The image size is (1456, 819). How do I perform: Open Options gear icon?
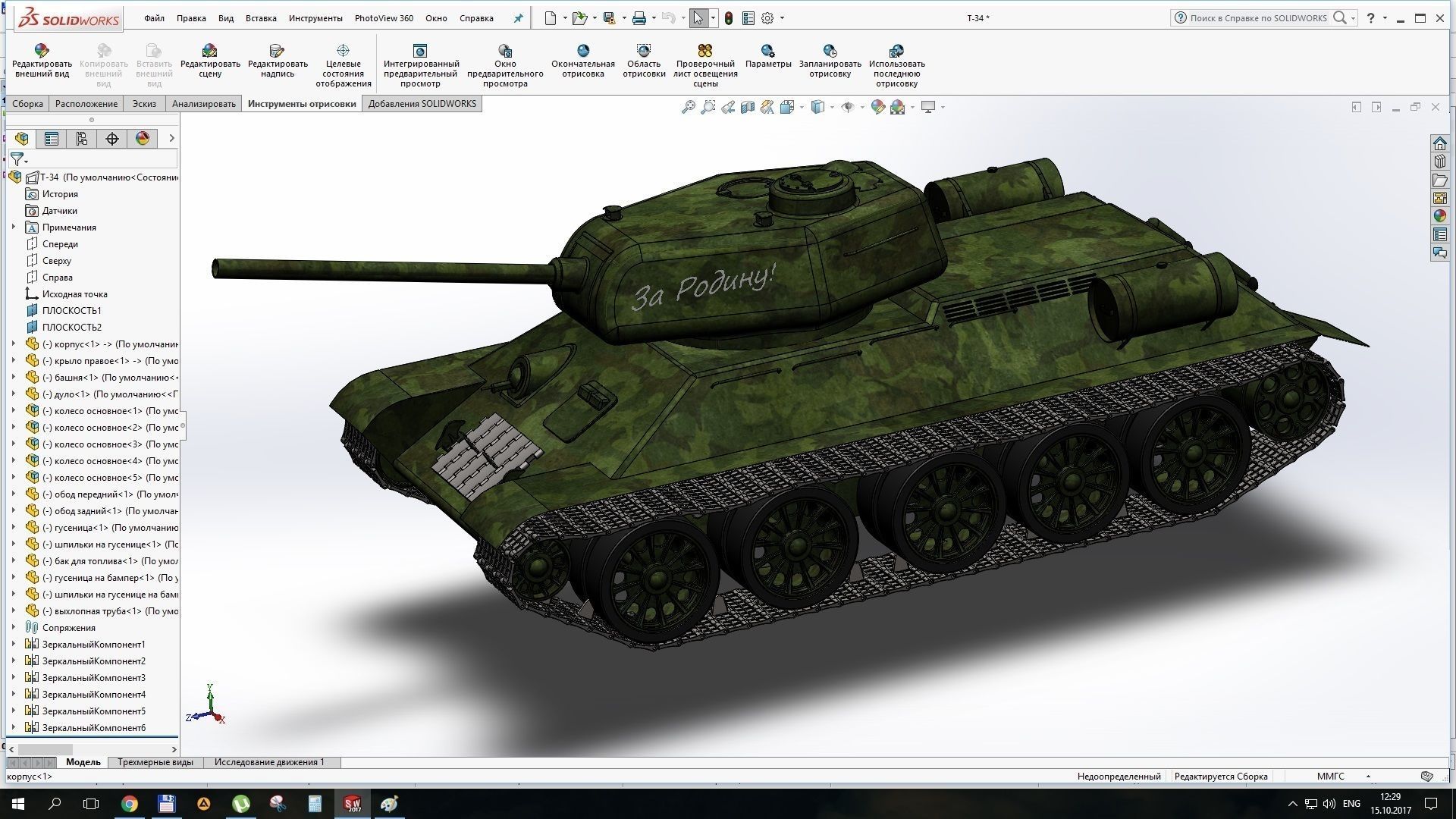768,18
